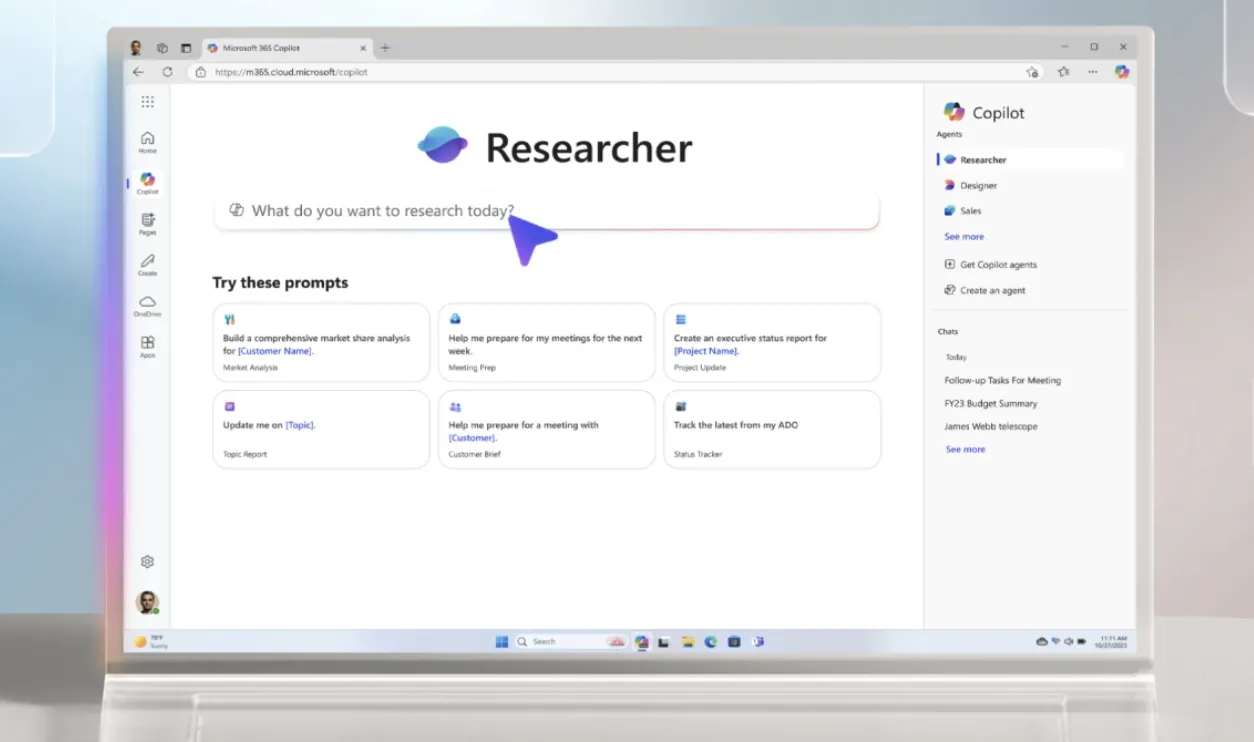Open the Windows Start button

[502, 642]
